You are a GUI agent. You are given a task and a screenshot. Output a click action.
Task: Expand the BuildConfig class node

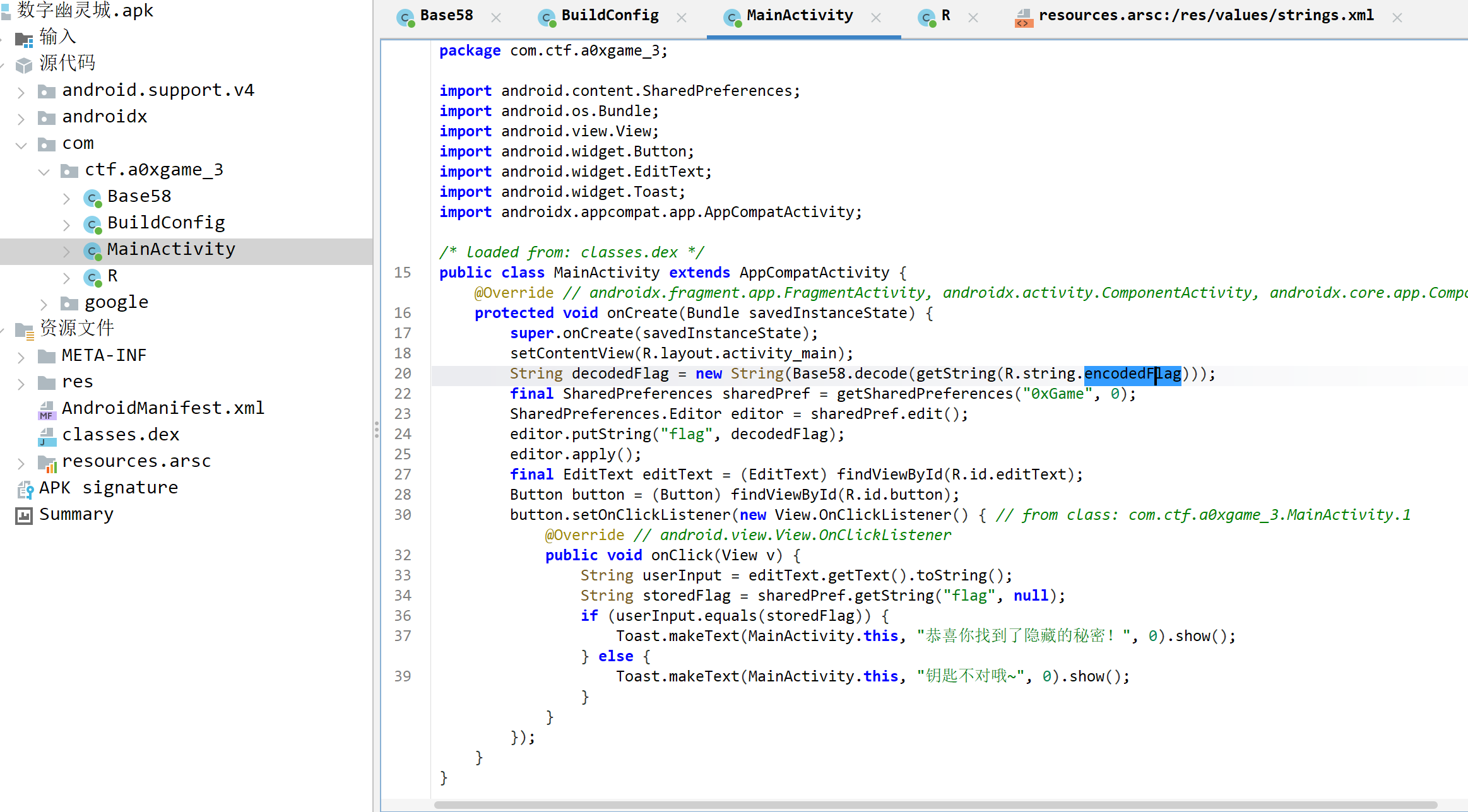pyautogui.click(x=66, y=225)
